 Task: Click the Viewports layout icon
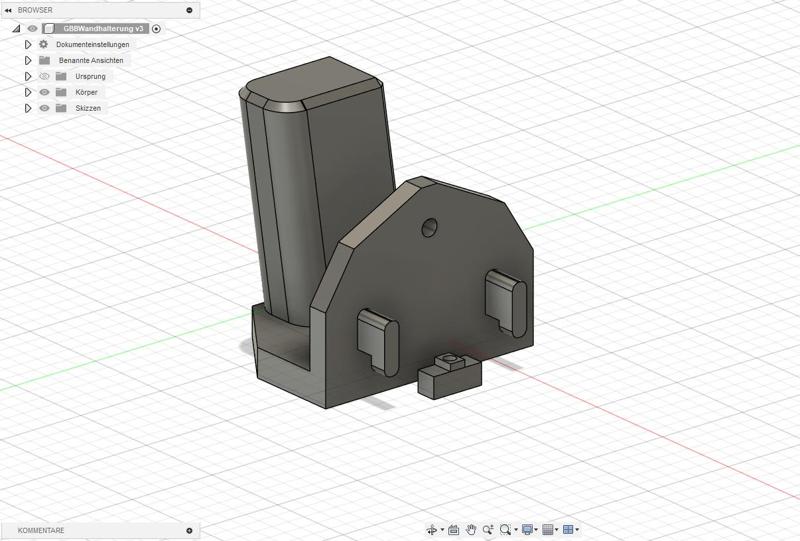click(x=568, y=530)
